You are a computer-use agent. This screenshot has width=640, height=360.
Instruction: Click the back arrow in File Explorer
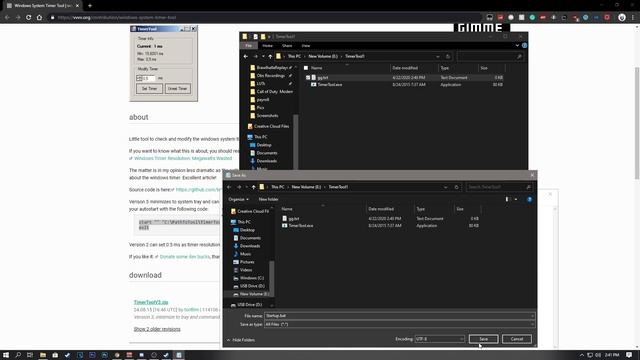point(246,56)
